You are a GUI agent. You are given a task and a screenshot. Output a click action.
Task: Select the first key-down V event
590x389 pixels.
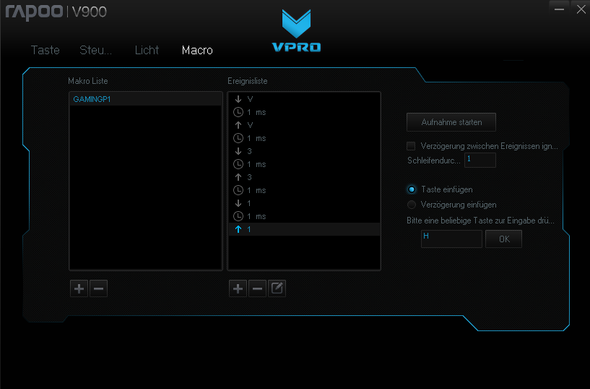[x=304, y=99]
